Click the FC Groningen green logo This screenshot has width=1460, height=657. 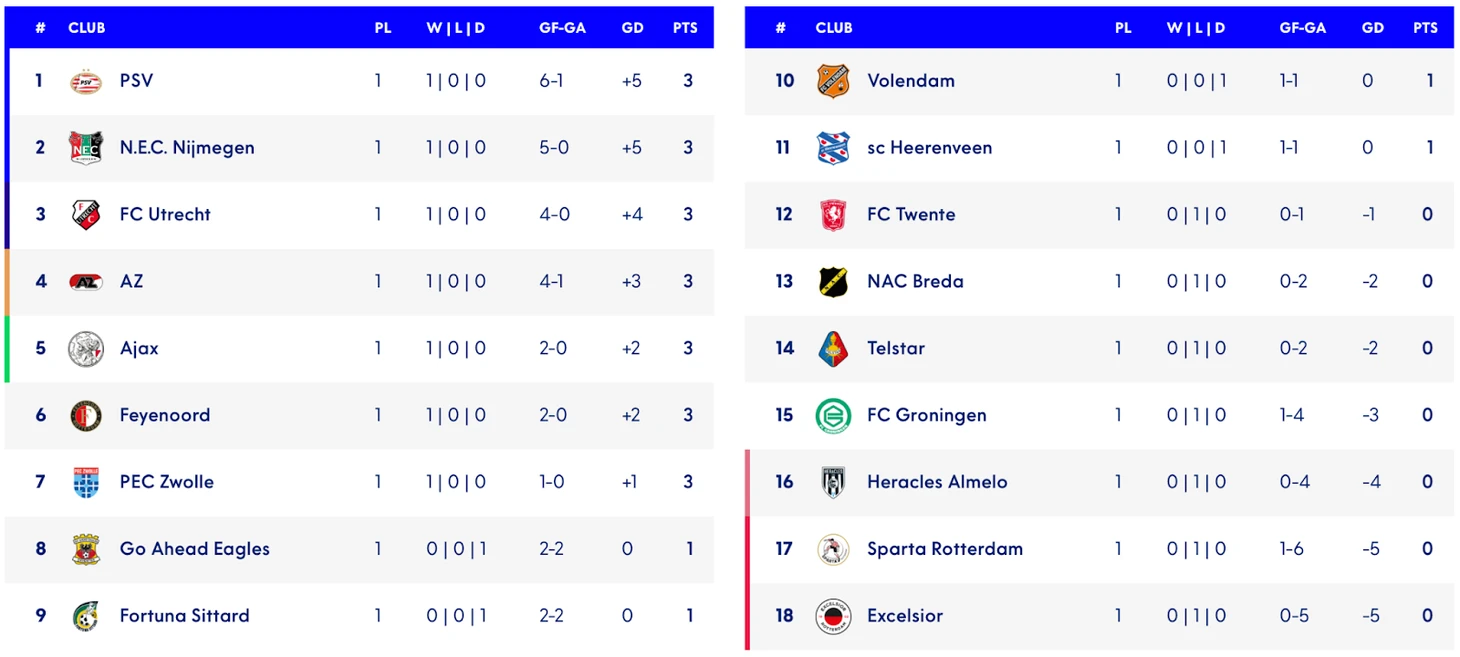click(x=833, y=416)
